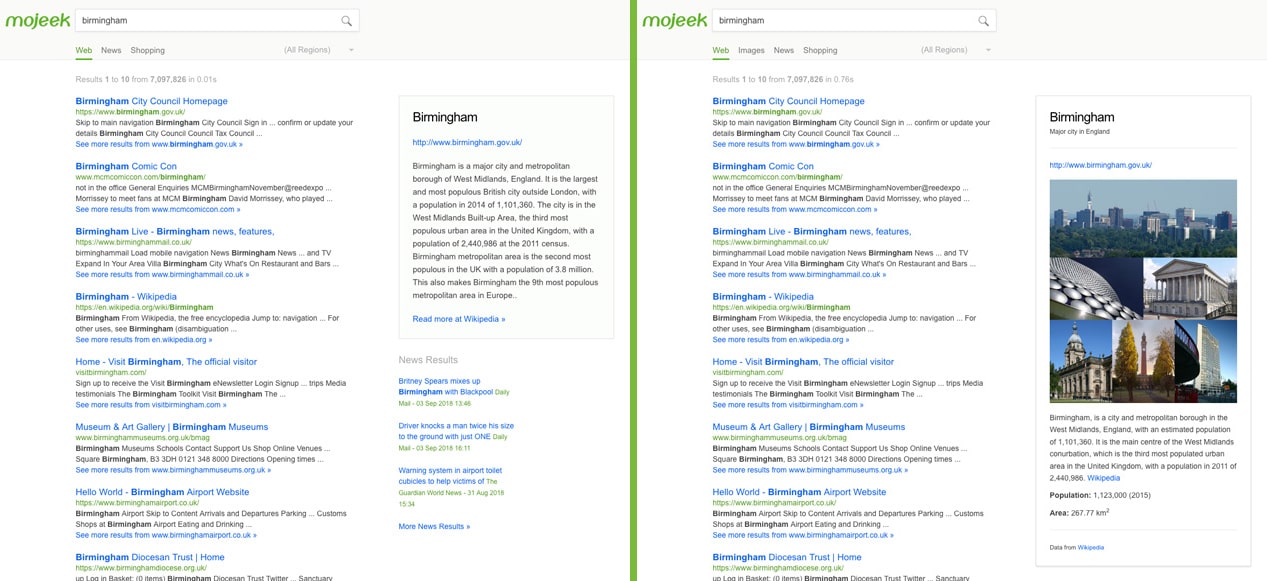Open Birmingham Airport Website result on left page
1267x581 pixels.
tap(162, 492)
